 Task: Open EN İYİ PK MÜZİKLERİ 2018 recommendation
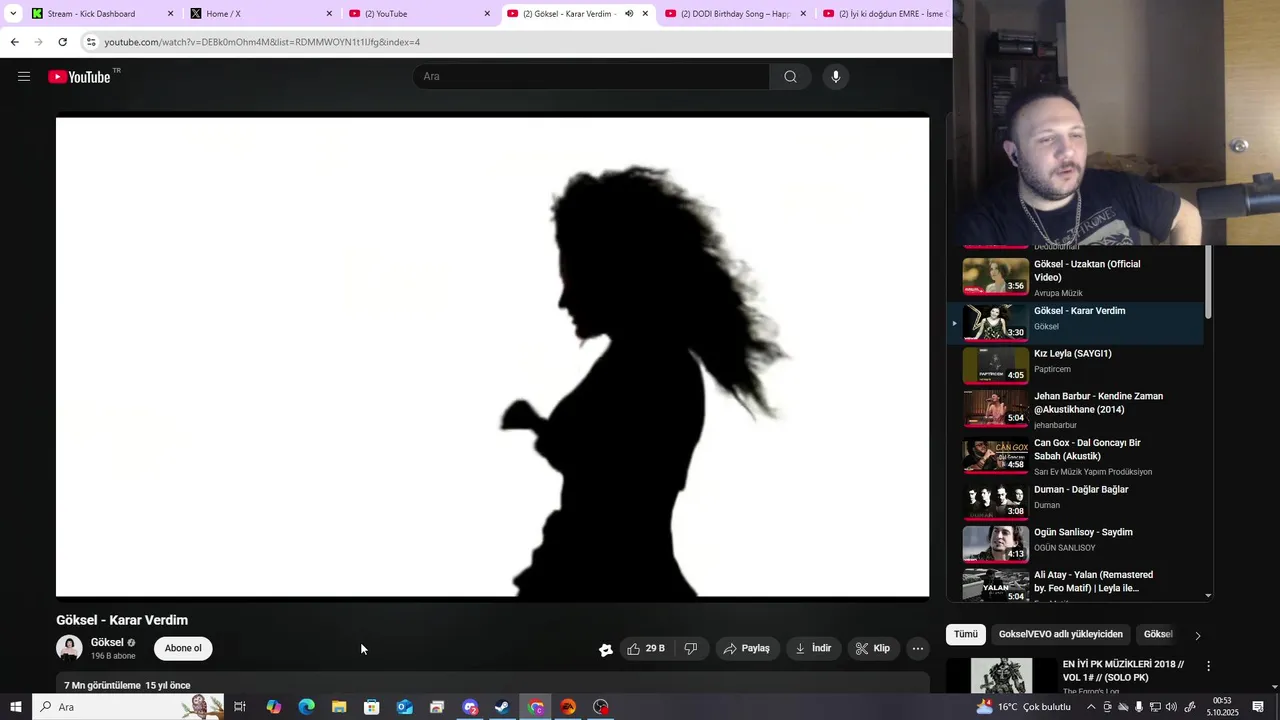click(1123, 671)
